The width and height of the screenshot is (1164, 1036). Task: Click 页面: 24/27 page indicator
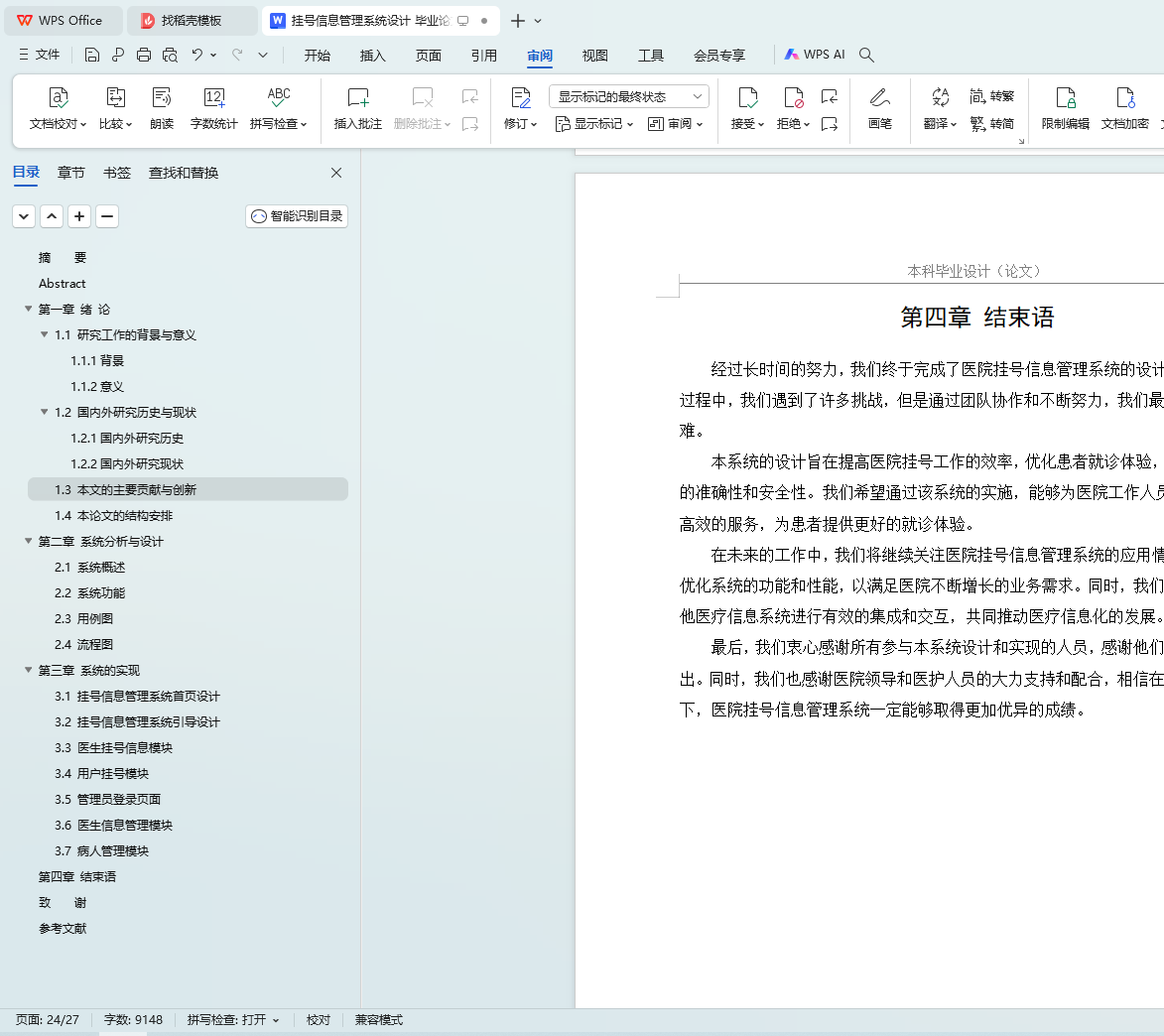tap(47, 1020)
